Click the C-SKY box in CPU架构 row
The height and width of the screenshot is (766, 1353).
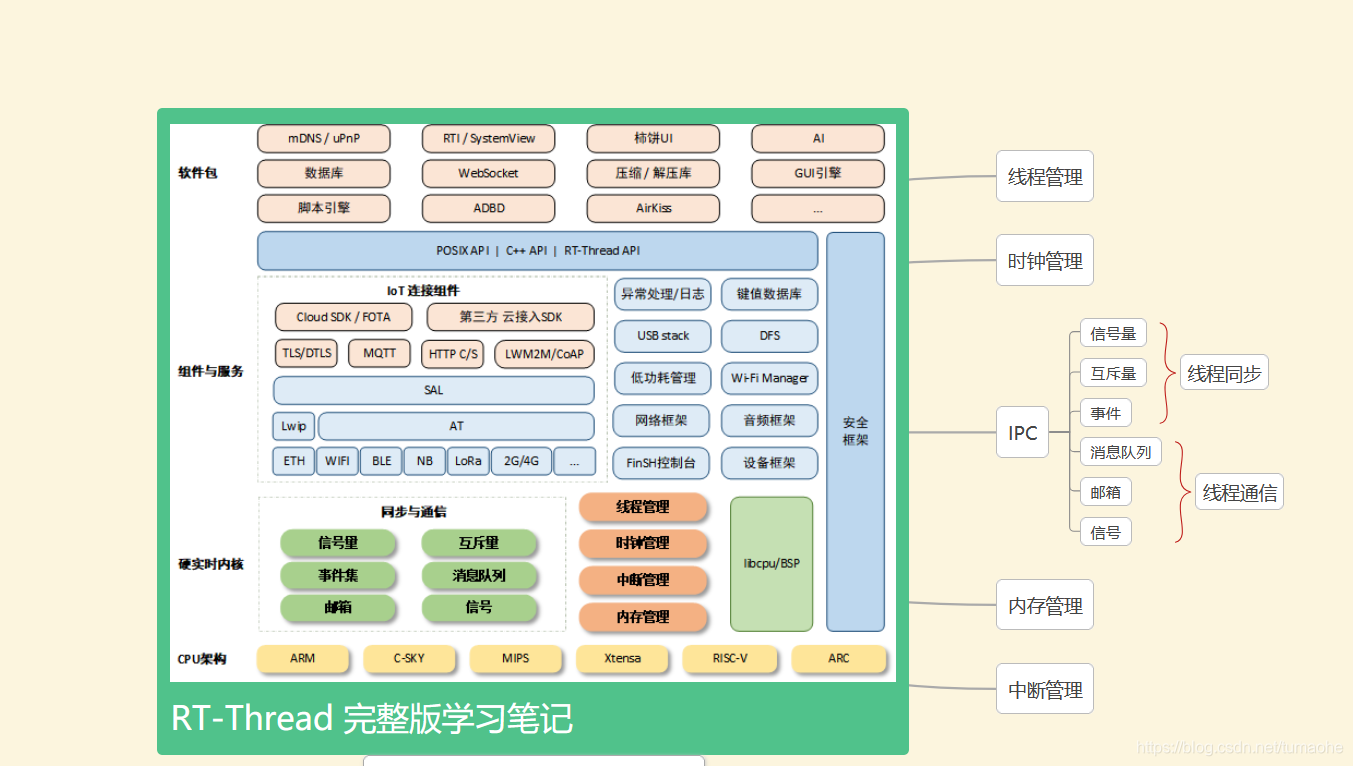[409, 659]
